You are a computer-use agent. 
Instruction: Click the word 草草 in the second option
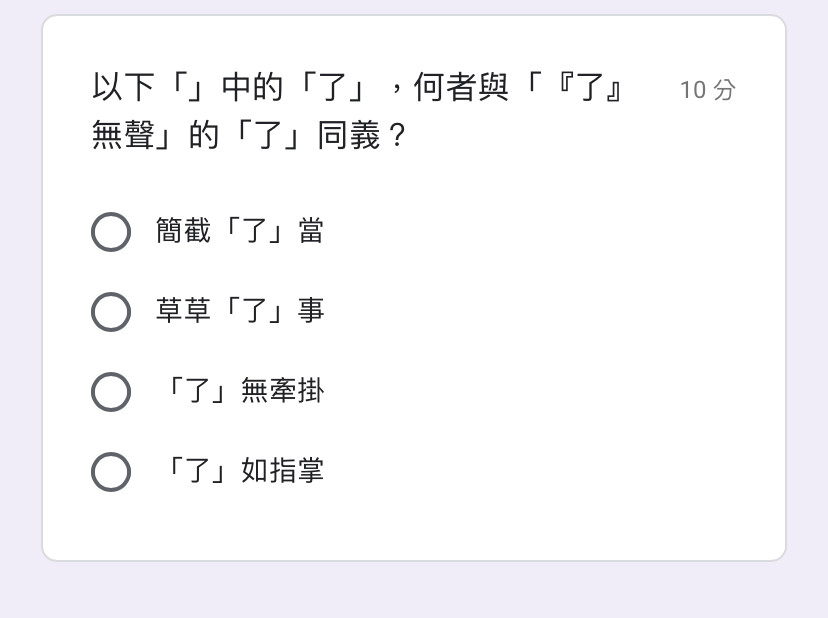pos(183,311)
